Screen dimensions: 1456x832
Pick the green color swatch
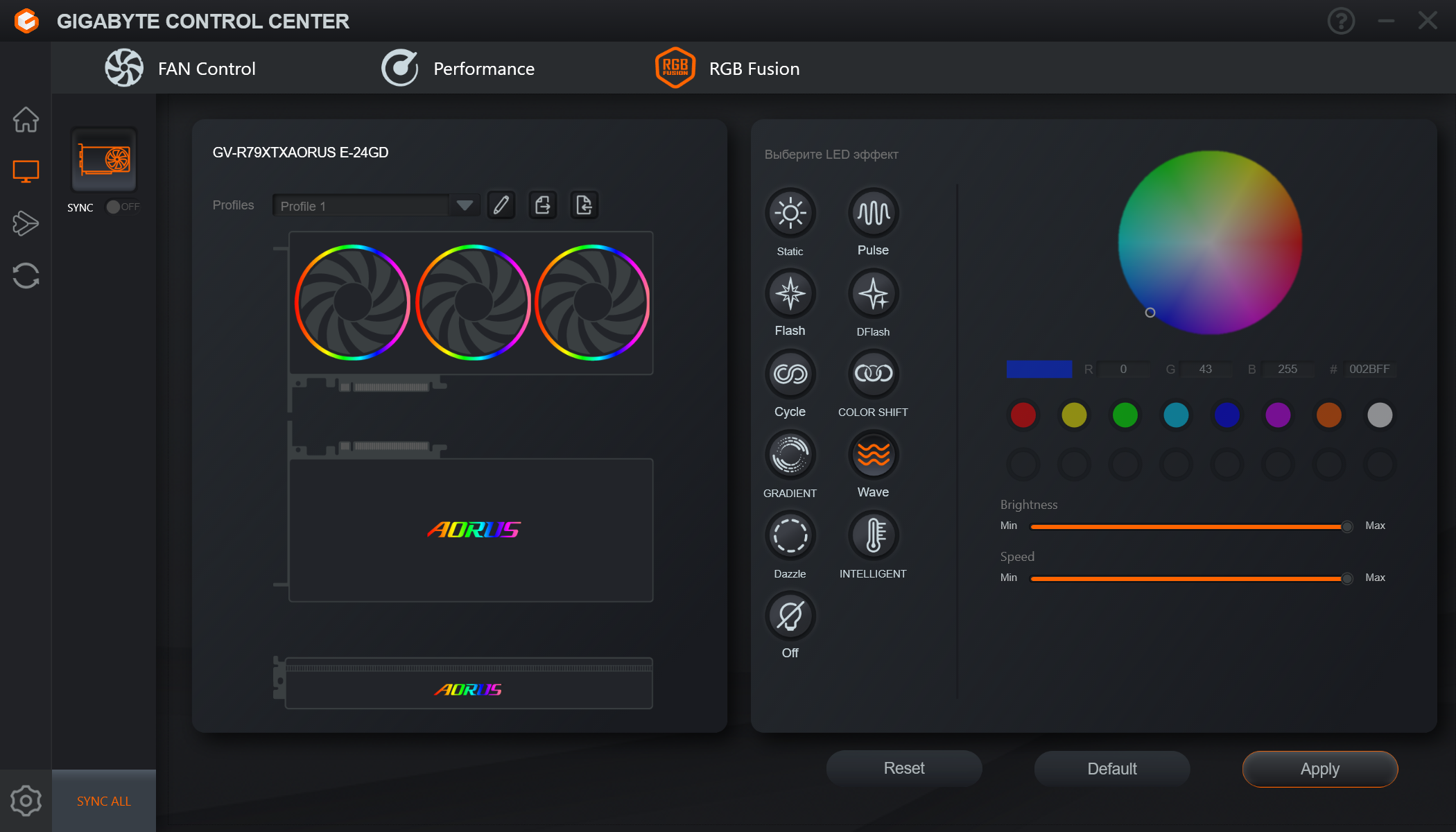pyautogui.click(x=1125, y=415)
